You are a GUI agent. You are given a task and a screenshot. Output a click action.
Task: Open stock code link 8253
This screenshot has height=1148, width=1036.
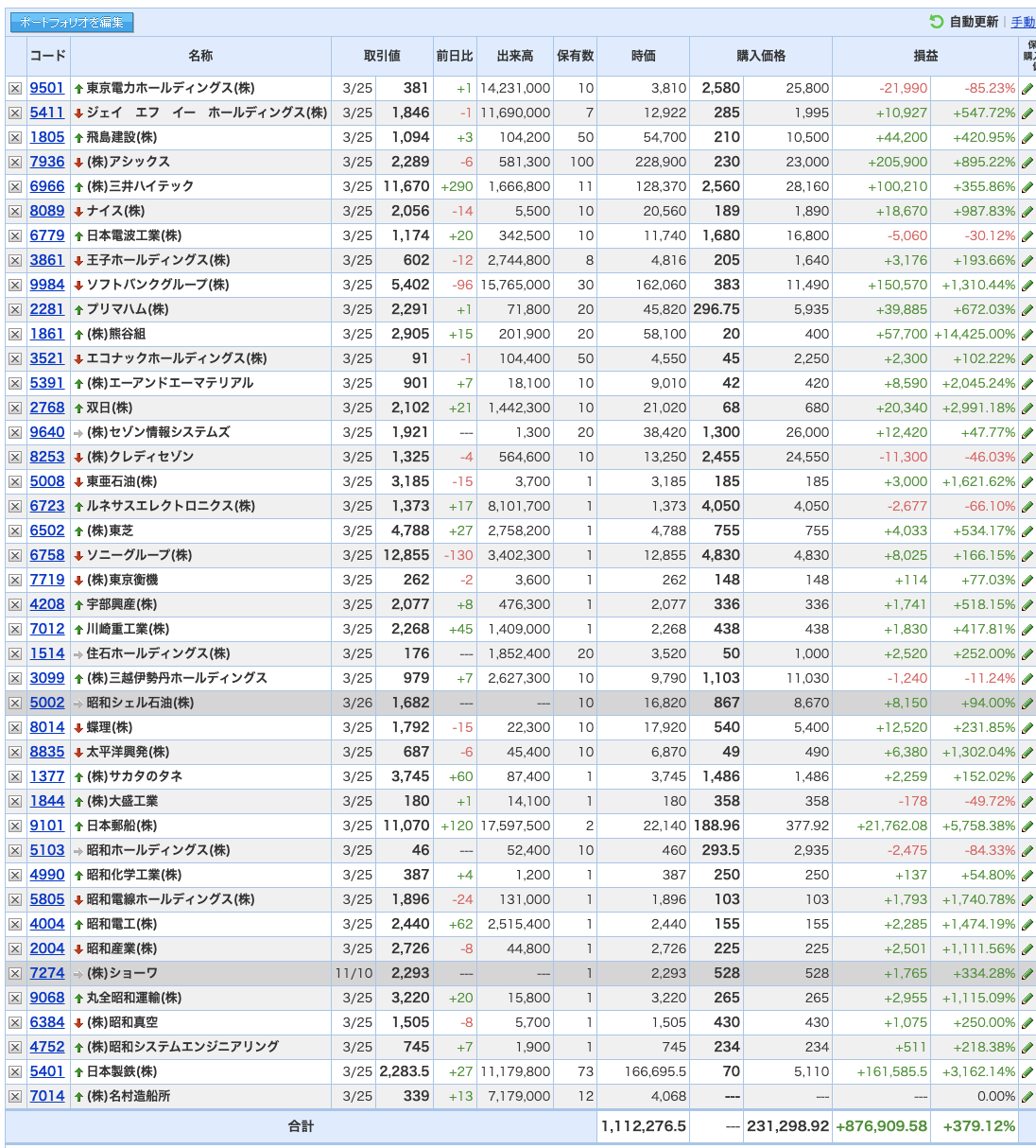tap(47, 457)
